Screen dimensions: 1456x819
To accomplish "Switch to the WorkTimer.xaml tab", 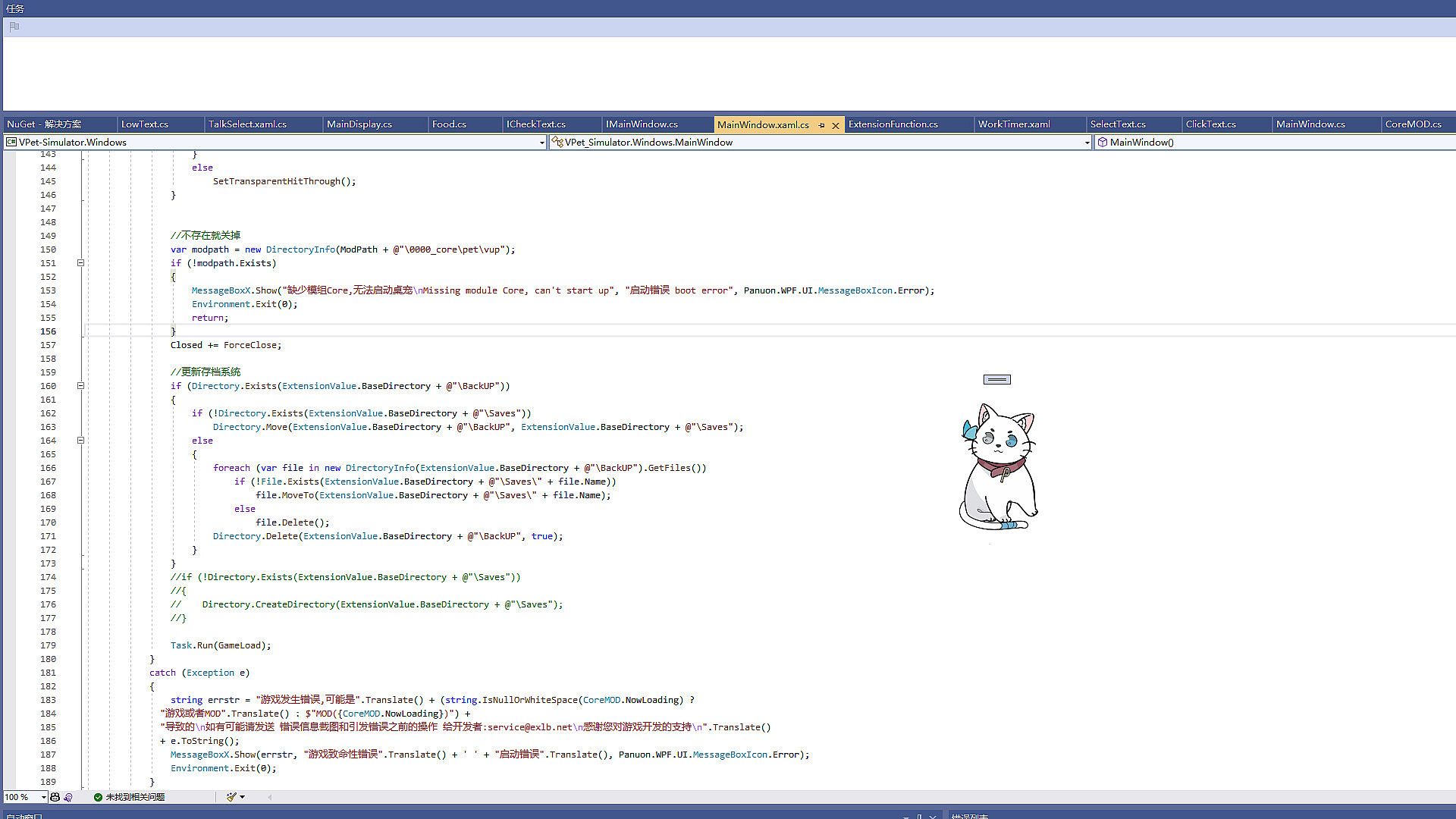I will [1013, 124].
